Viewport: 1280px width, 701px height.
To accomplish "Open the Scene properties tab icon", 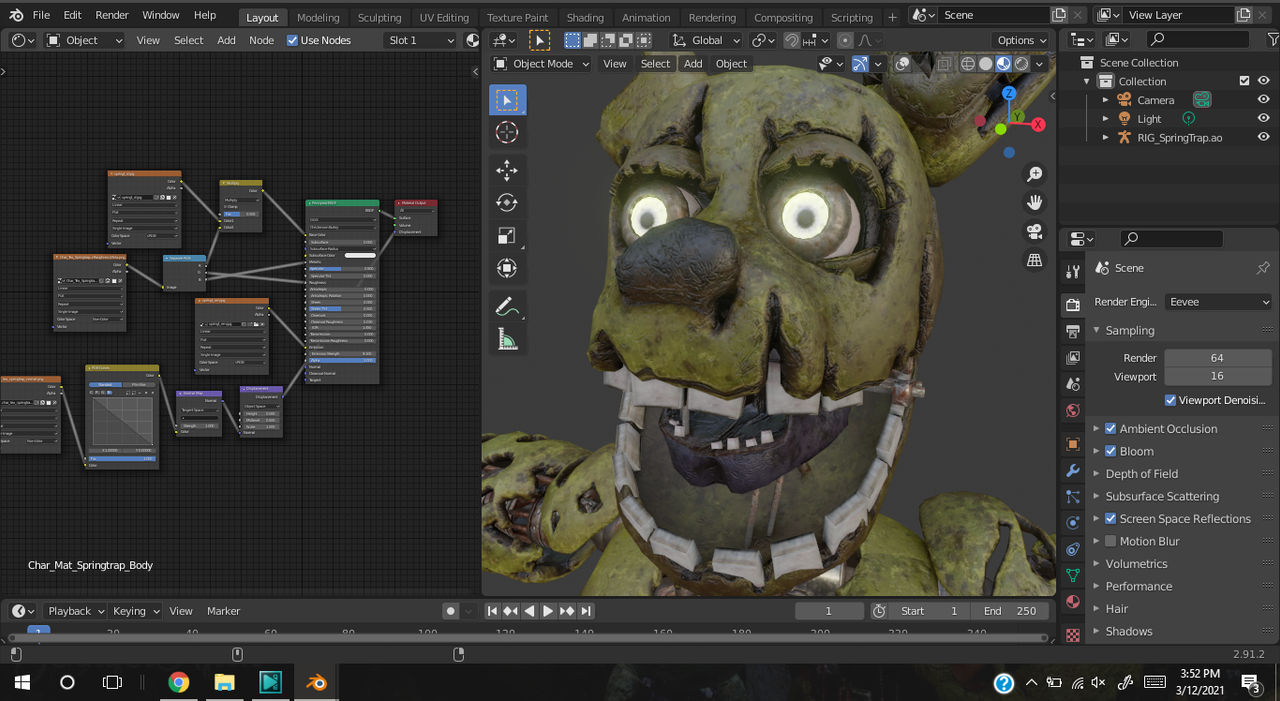I will 1073,384.
